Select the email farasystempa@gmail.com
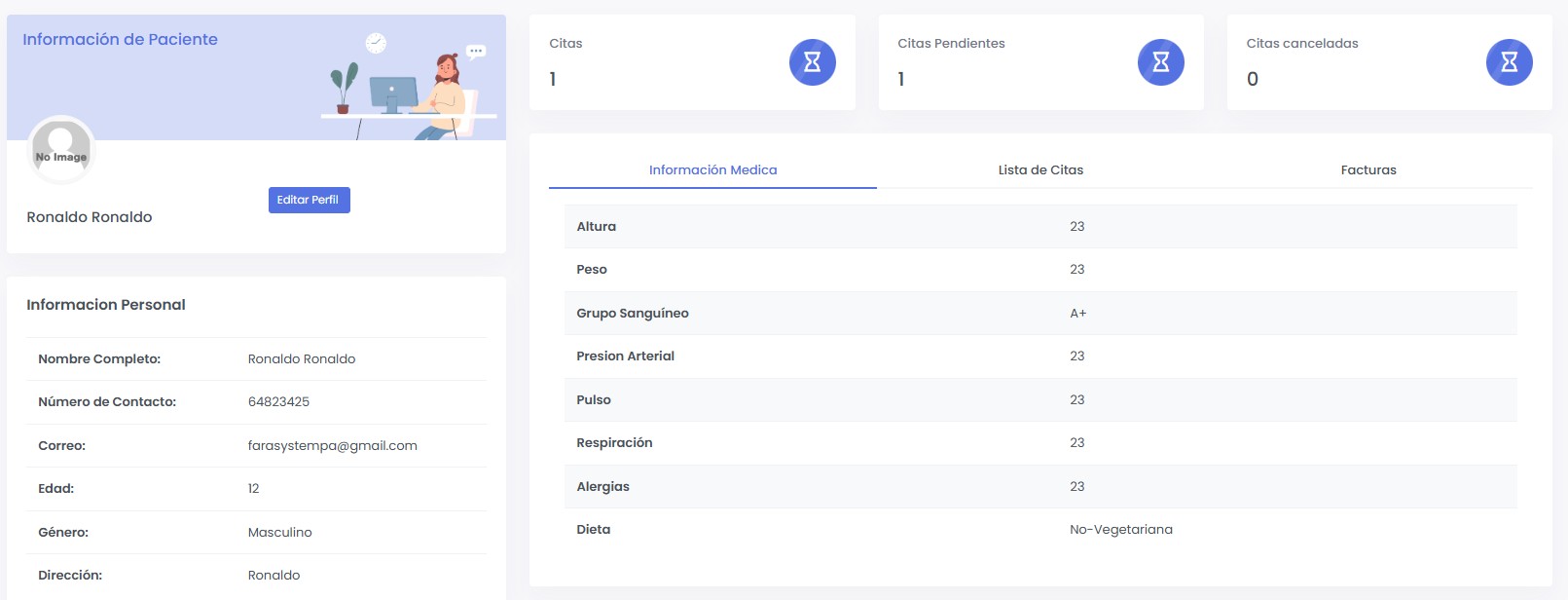This screenshot has height=600, width=1568. point(332,446)
